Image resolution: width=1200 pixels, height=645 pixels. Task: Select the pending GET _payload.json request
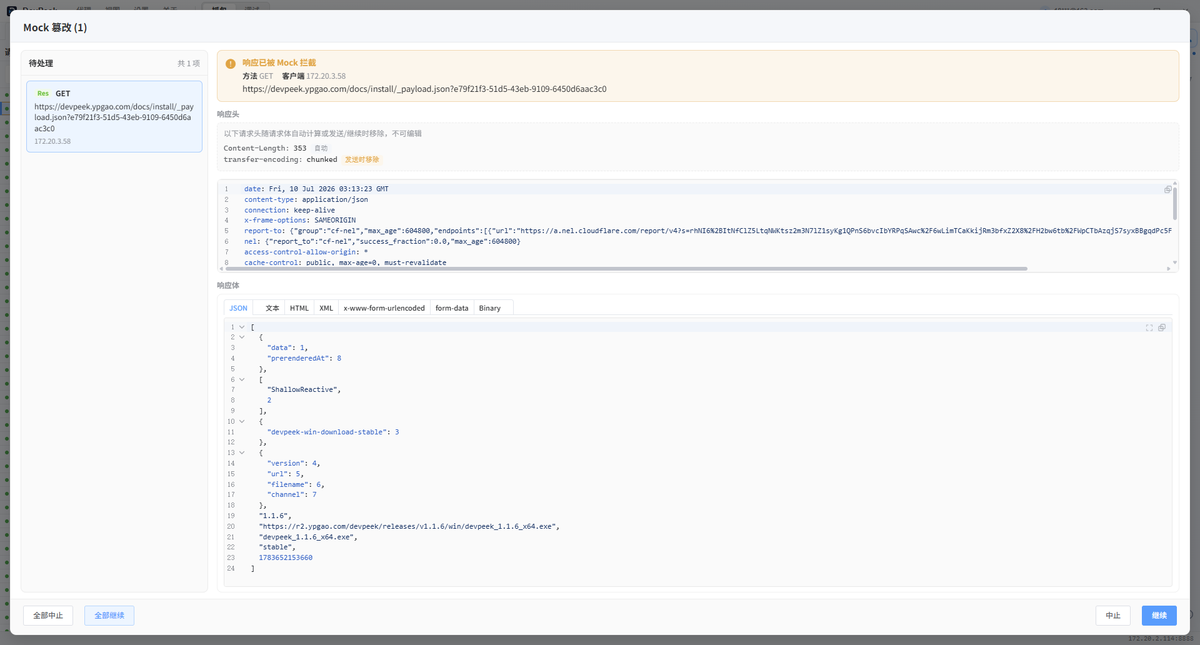pyautogui.click(x=114, y=116)
